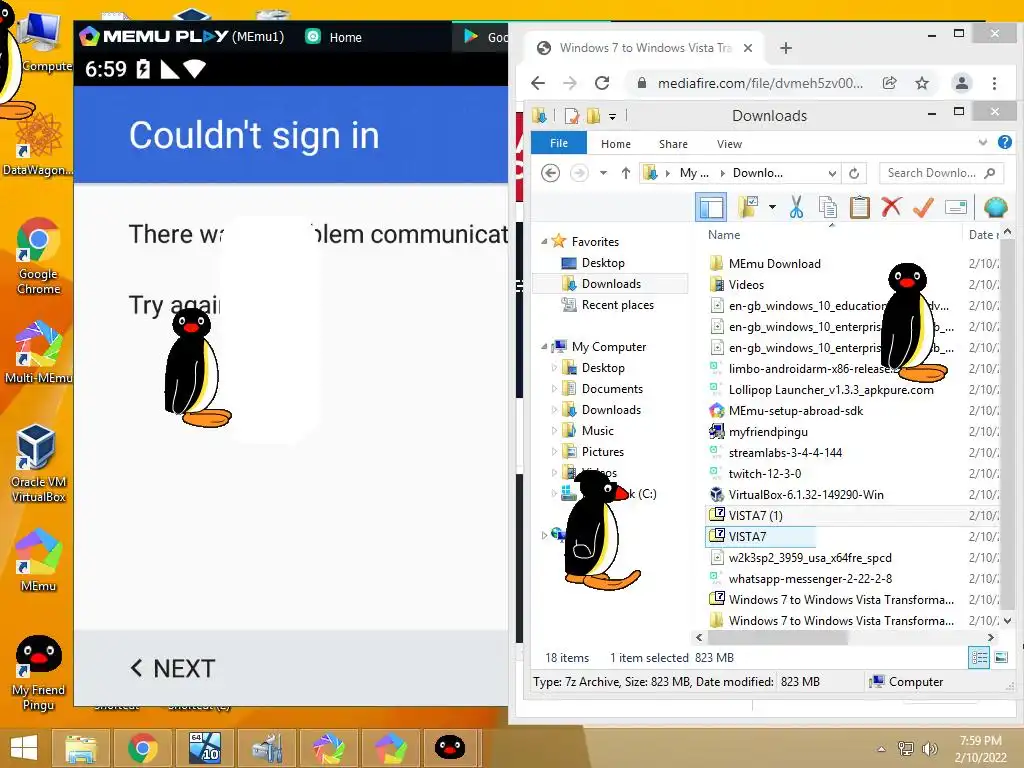Click the volume speaker tray icon
The height and width of the screenshot is (768, 1024).
[929, 748]
